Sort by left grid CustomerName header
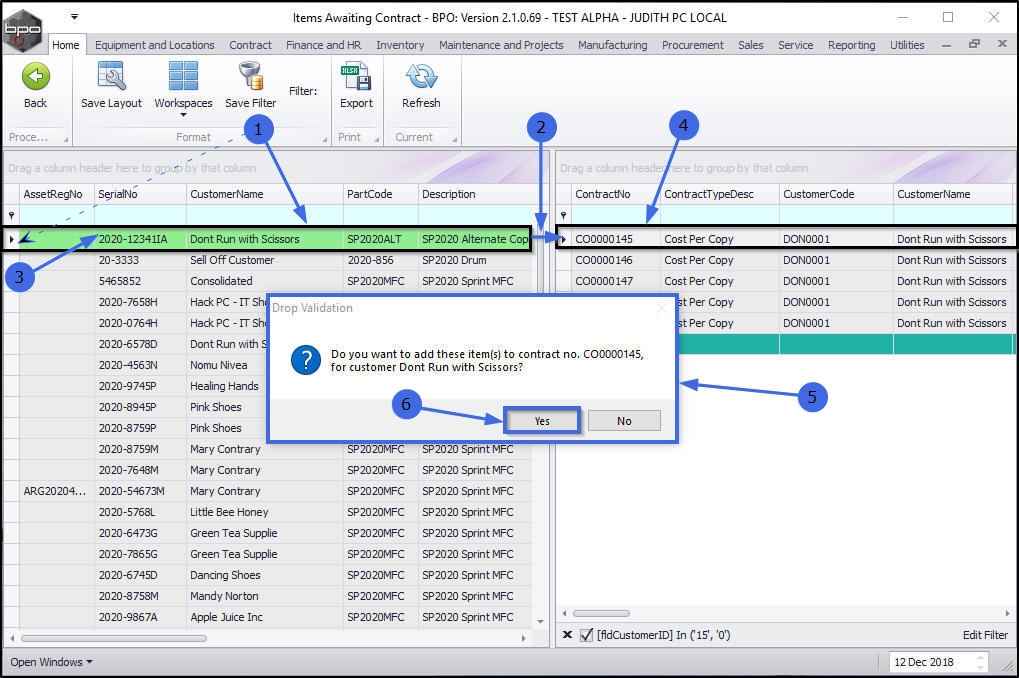 tap(264, 194)
